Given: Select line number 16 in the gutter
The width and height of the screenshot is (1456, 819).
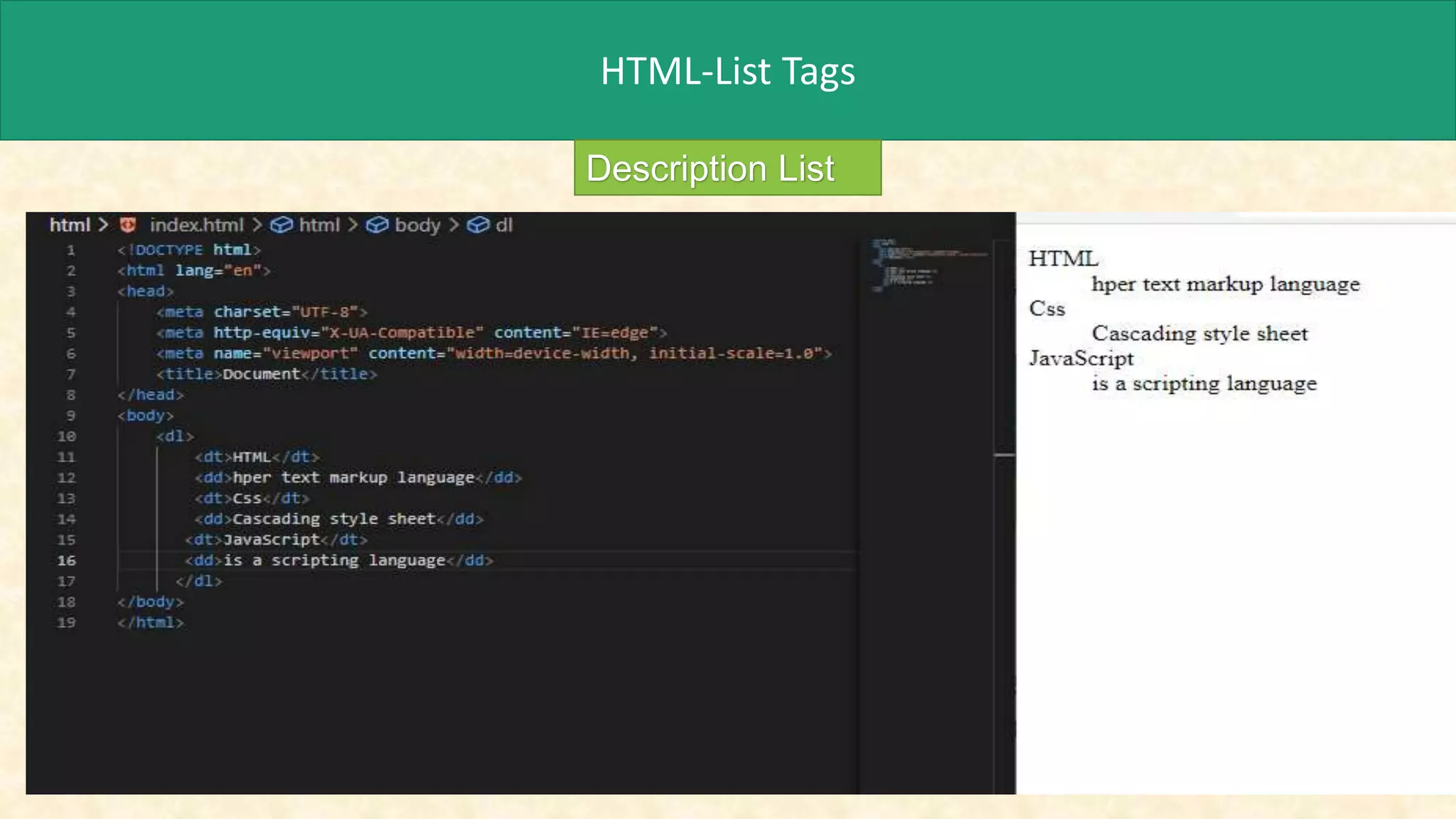Looking at the screenshot, I should click(x=67, y=561).
